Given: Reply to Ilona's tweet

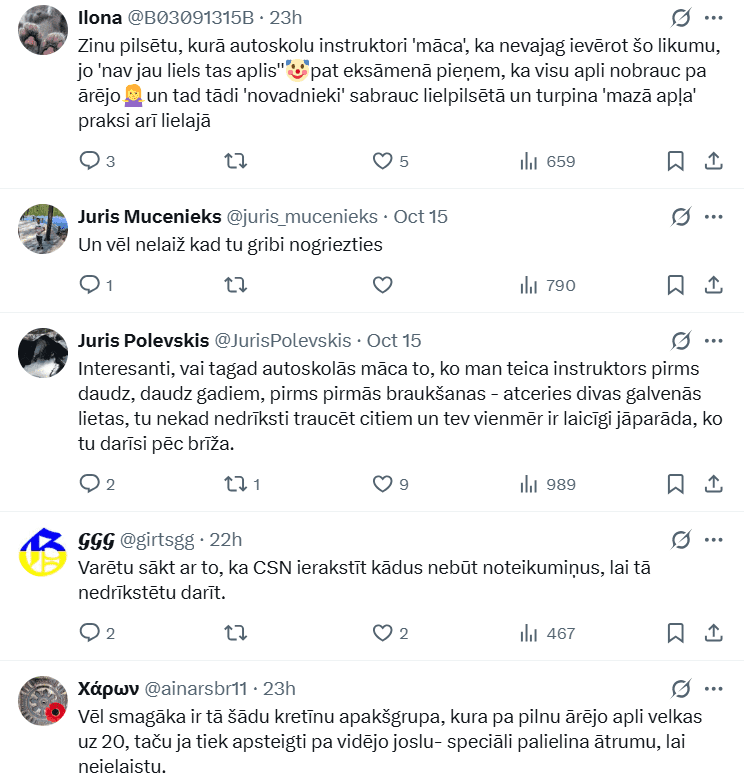Looking at the screenshot, I should 90,161.
